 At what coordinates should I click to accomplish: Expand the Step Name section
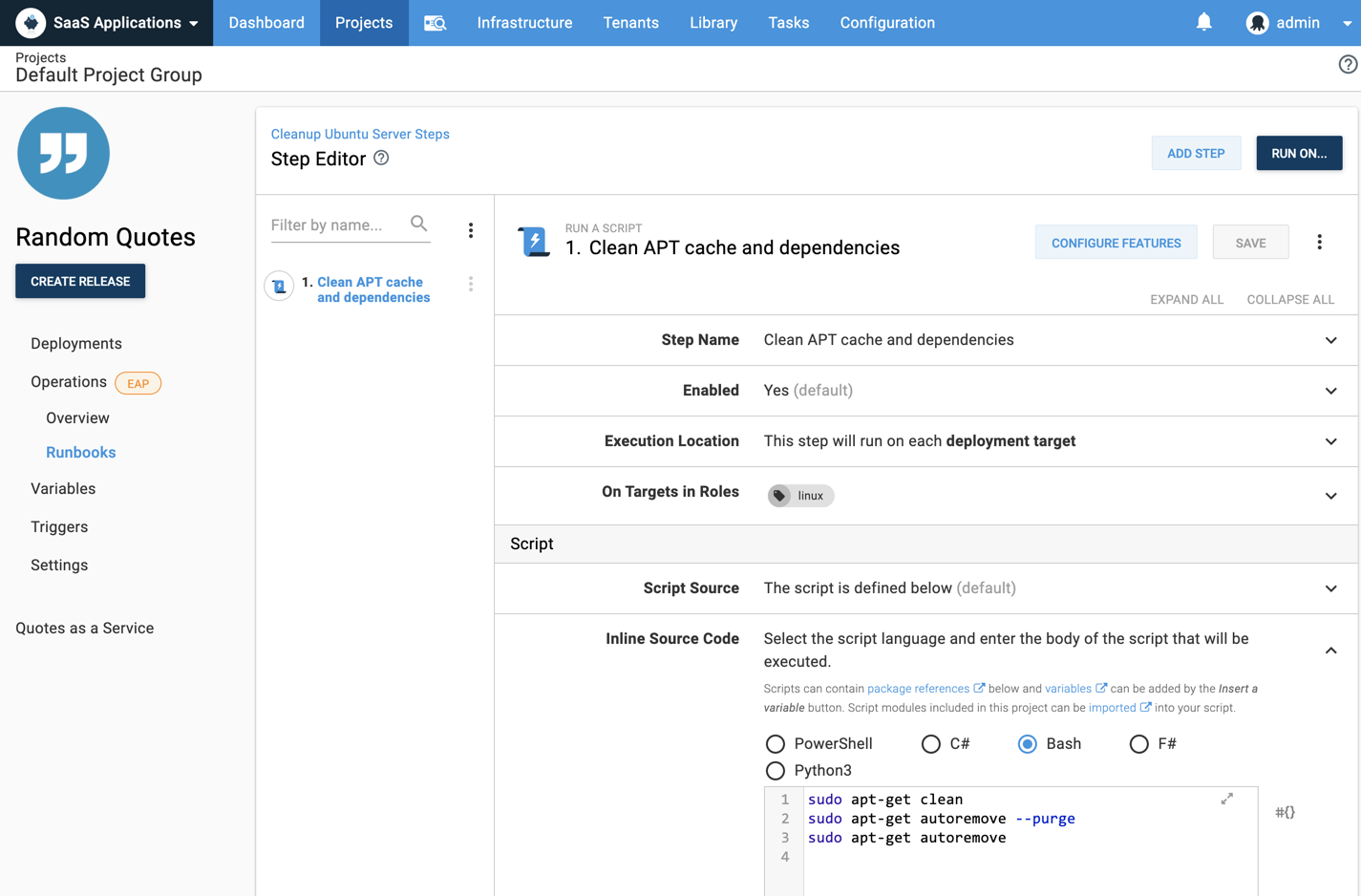tap(1330, 340)
